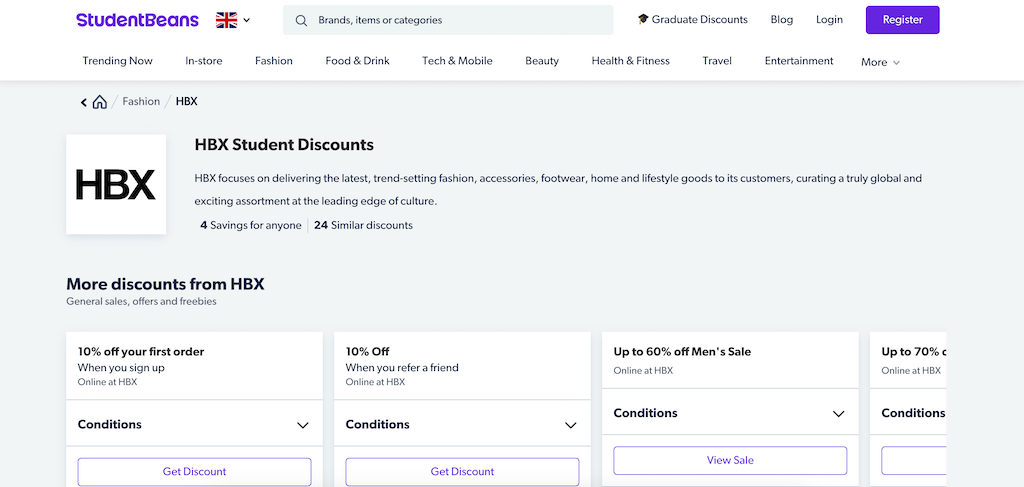Open the UK flag country selector

click(233, 20)
